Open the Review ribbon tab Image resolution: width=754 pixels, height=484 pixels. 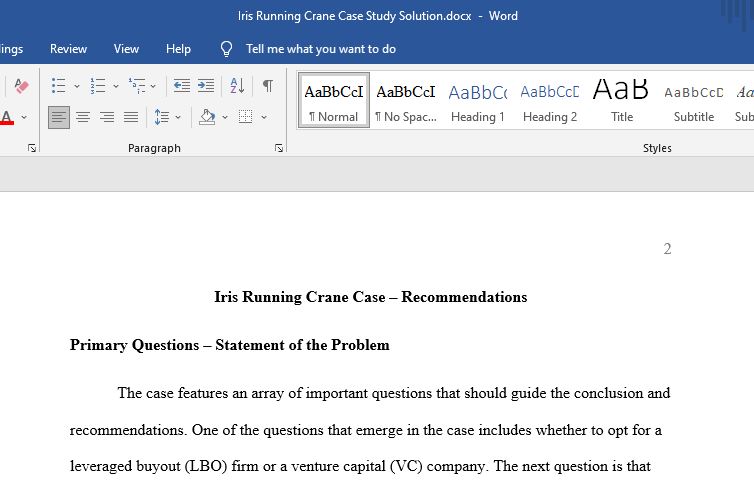coord(68,49)
